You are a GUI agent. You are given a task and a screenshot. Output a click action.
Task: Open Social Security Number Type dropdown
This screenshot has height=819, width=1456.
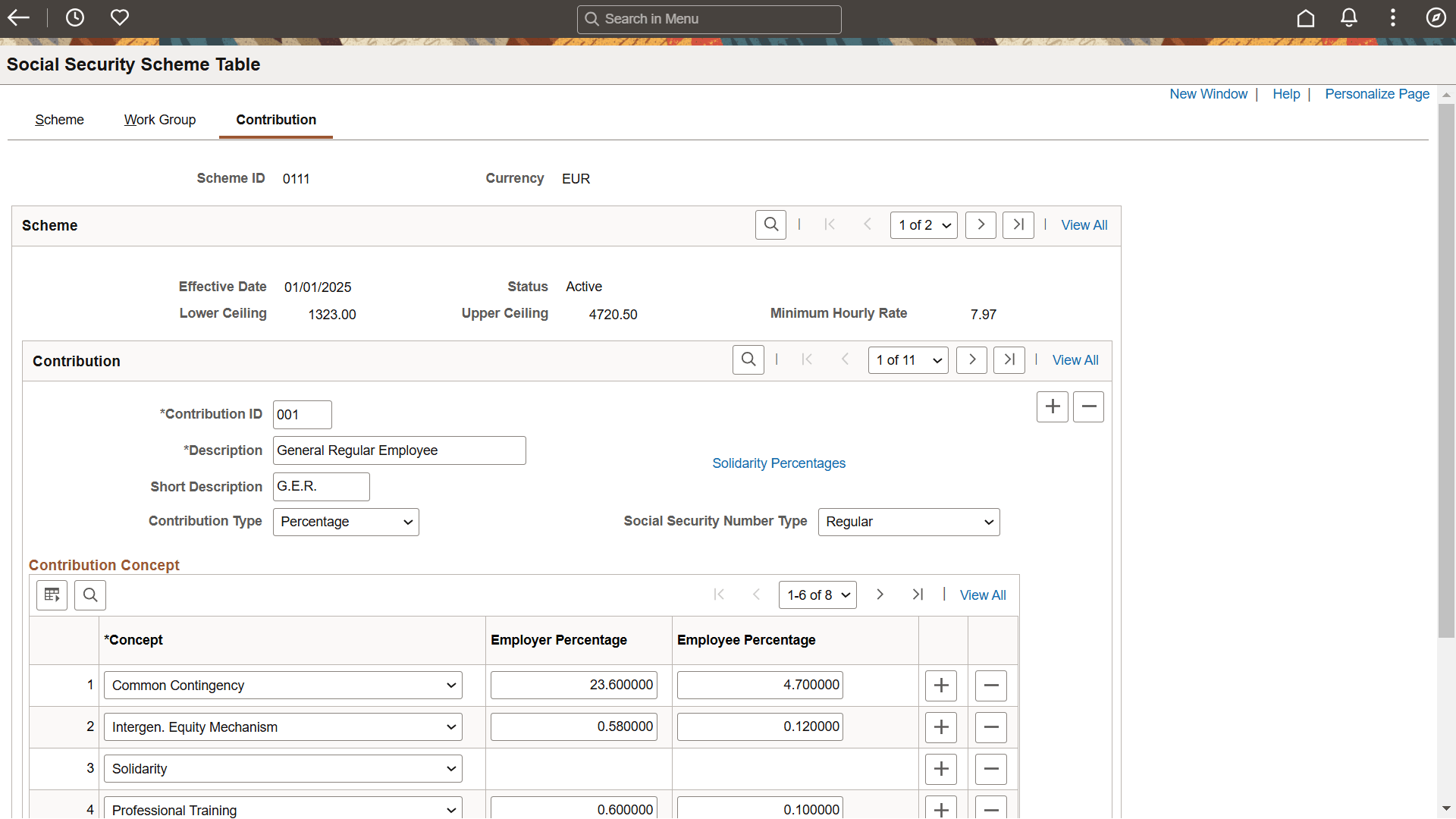click(x=908, y=522)
